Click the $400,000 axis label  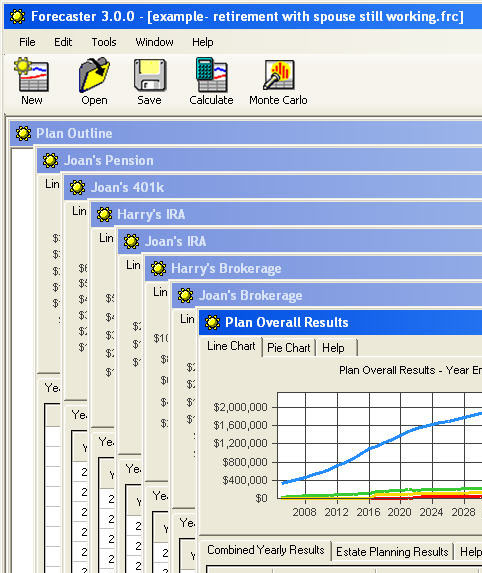click(x=244, y=480)
